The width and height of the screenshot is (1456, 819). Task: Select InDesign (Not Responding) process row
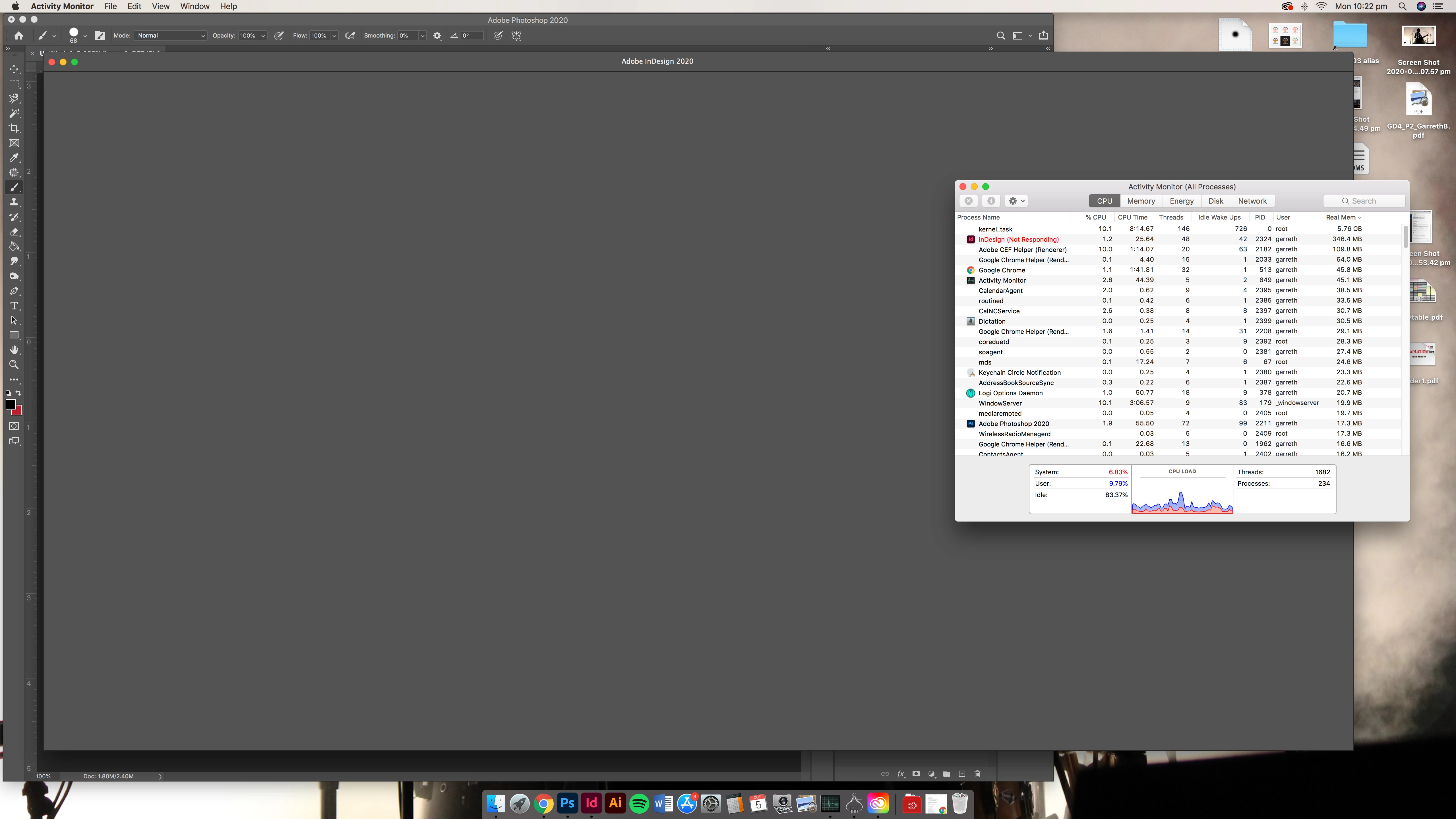(1019, 239)
